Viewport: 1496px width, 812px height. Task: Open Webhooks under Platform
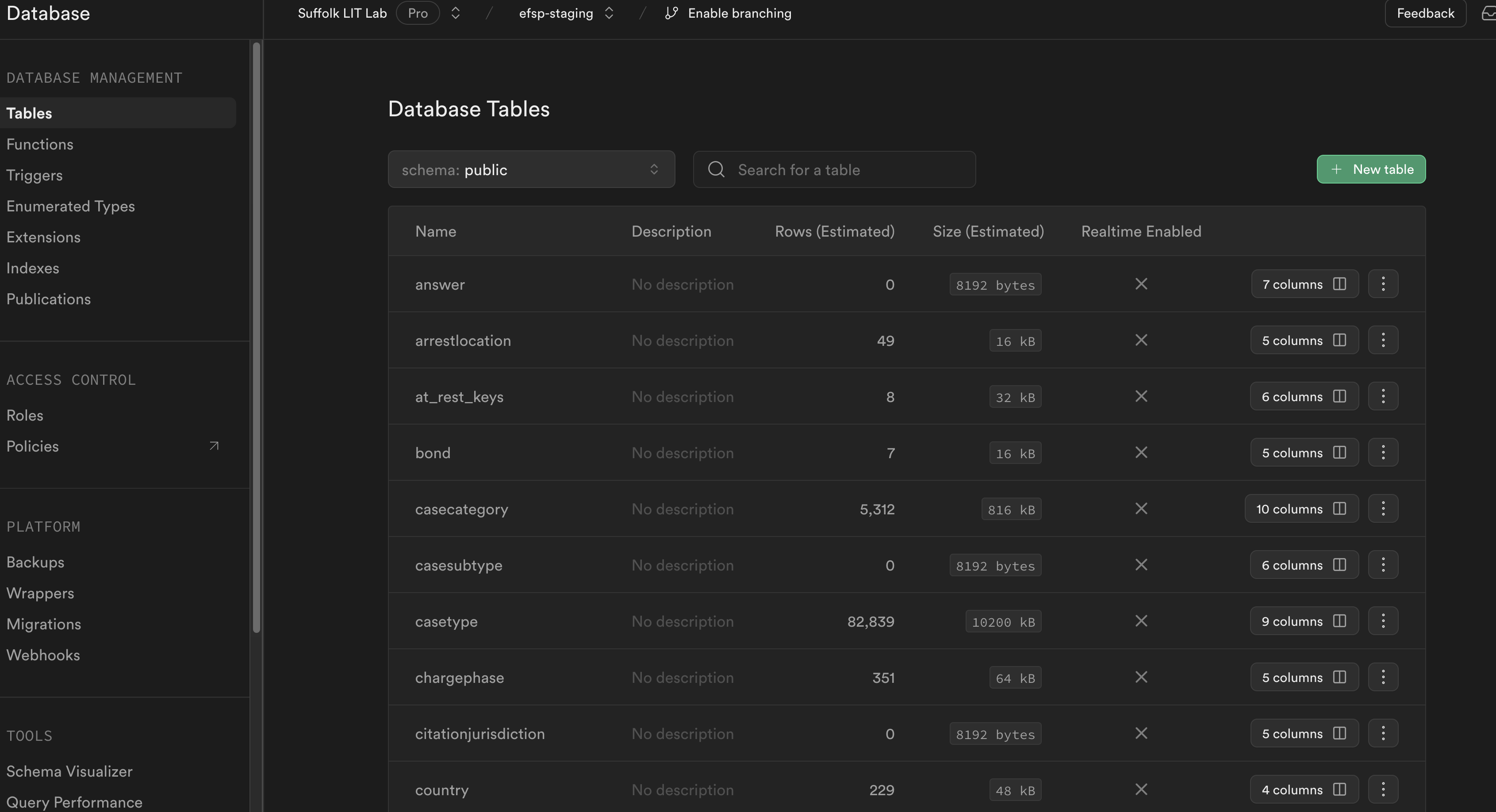(43, 655)
